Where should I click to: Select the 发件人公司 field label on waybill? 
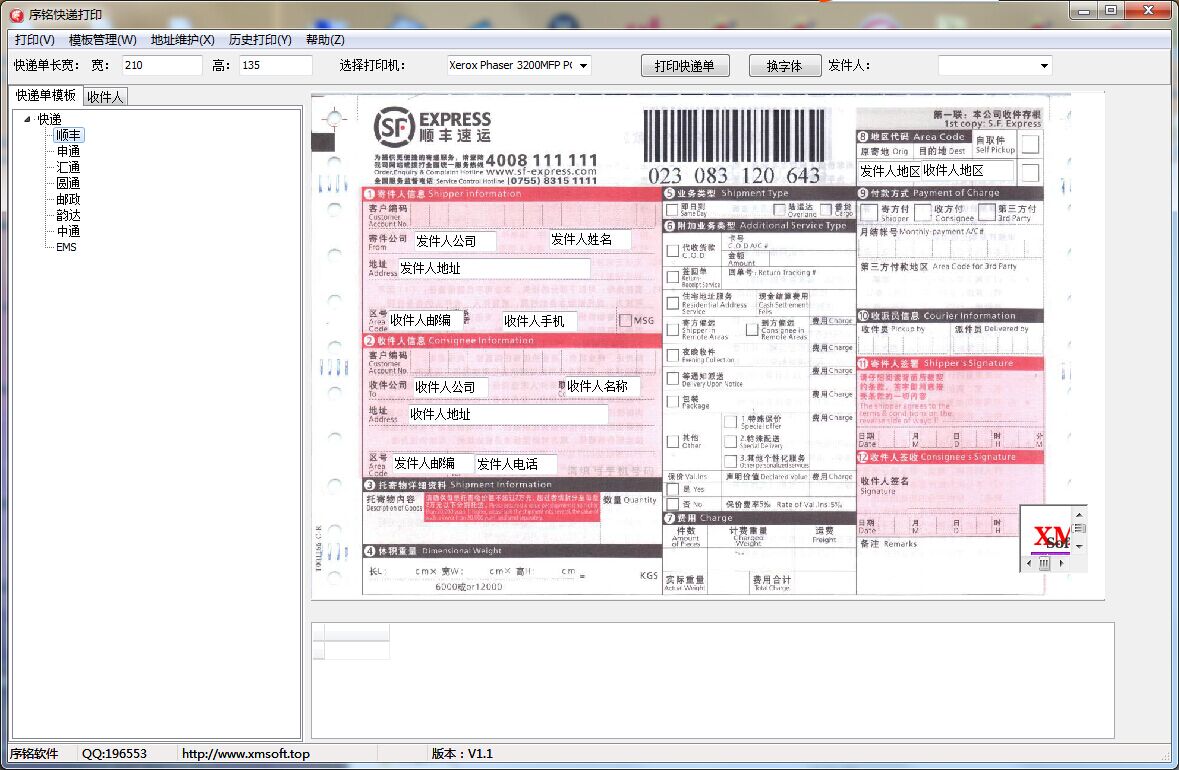[x=455, y=241]
